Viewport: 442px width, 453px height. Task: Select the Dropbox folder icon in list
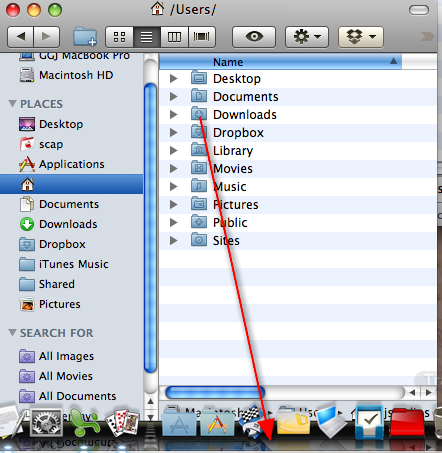[199, 132]
